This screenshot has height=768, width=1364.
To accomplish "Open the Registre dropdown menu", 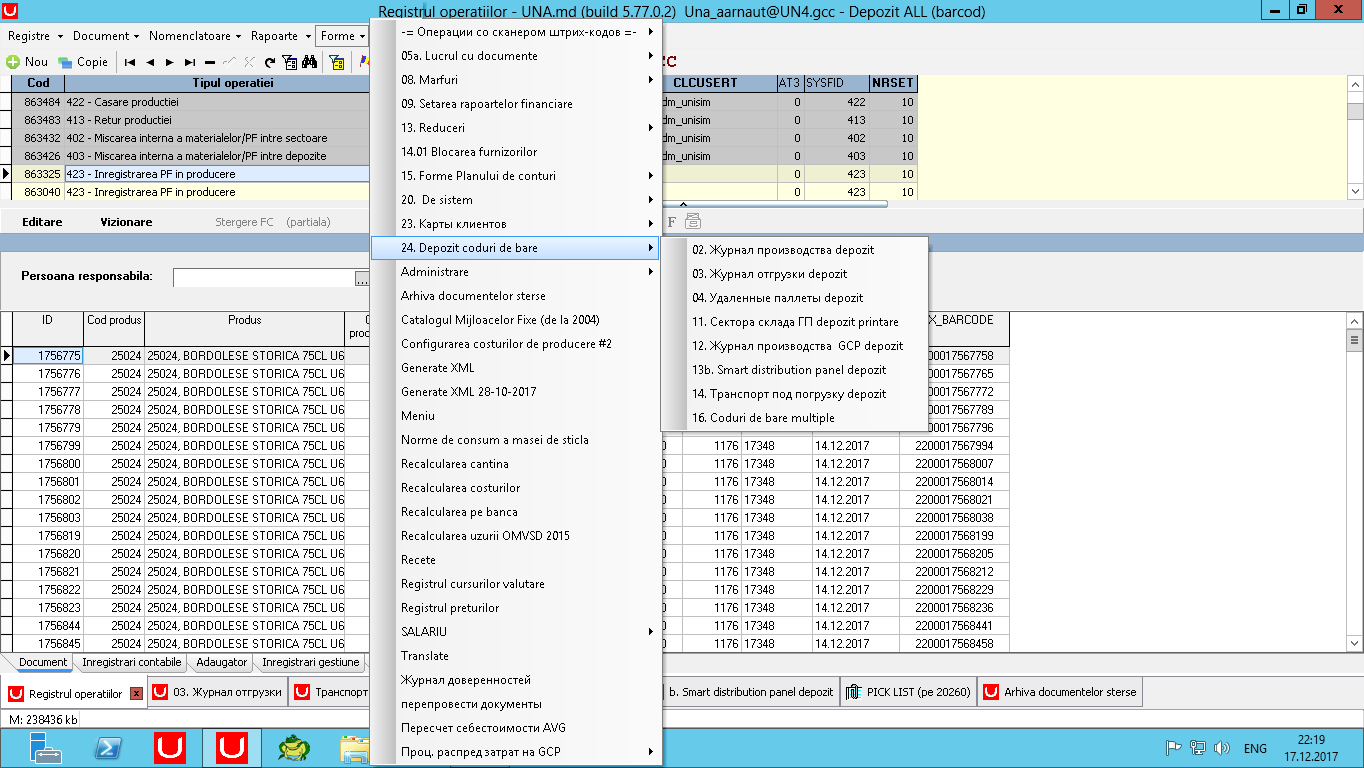I will (33, 36).
